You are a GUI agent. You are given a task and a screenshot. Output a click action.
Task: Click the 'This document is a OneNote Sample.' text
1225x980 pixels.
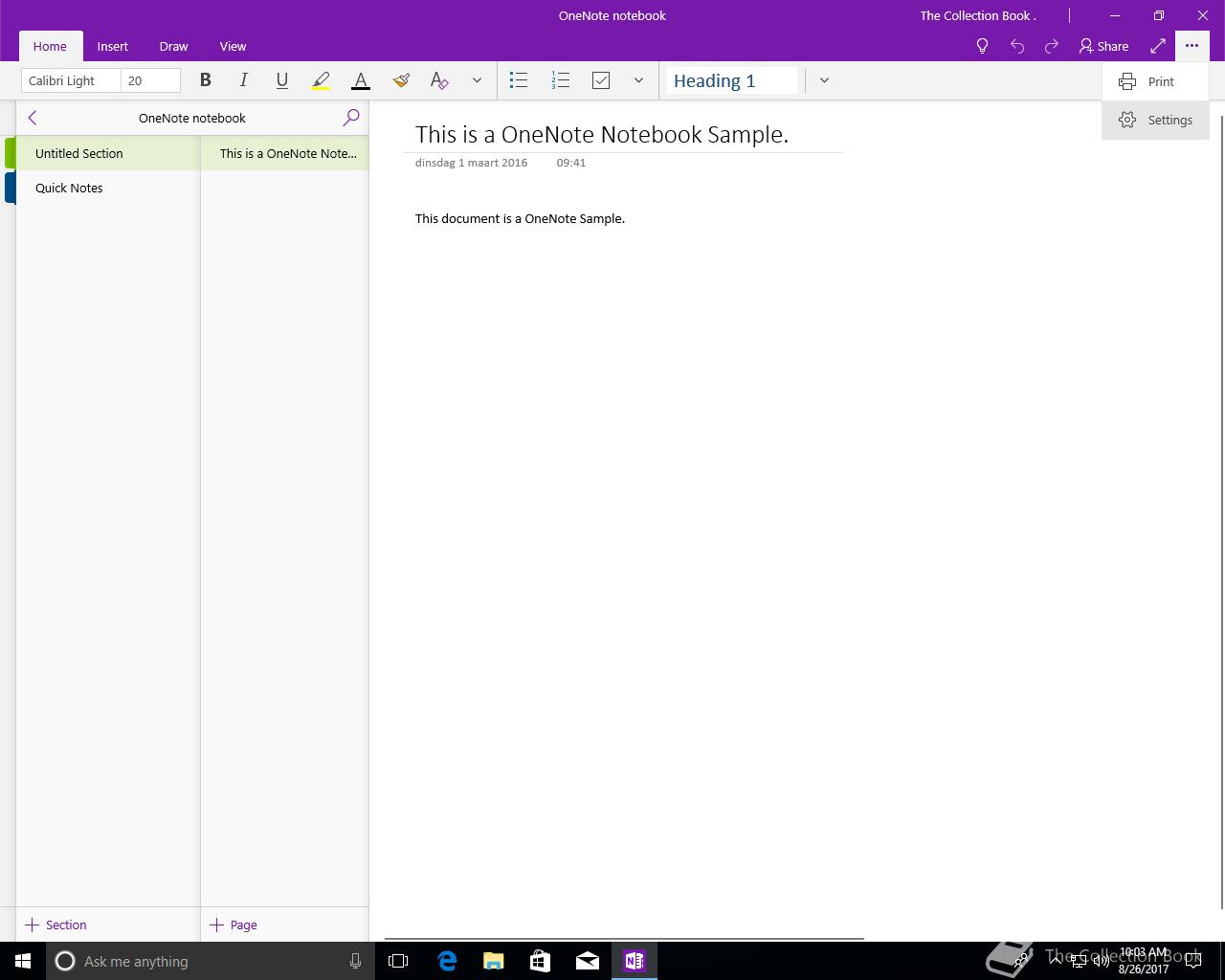(520, 218)
